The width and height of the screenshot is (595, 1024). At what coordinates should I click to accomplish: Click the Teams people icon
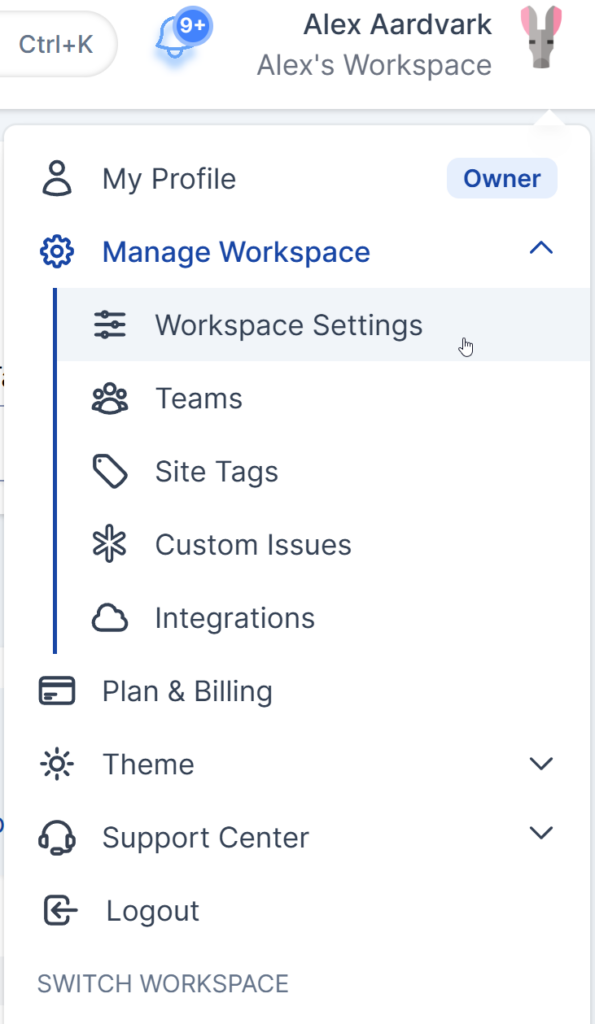point(110,397)
